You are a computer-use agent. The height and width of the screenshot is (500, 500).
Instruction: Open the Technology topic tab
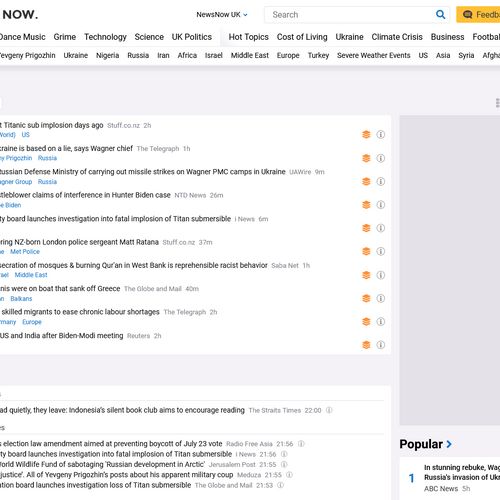tap(105, 37)
